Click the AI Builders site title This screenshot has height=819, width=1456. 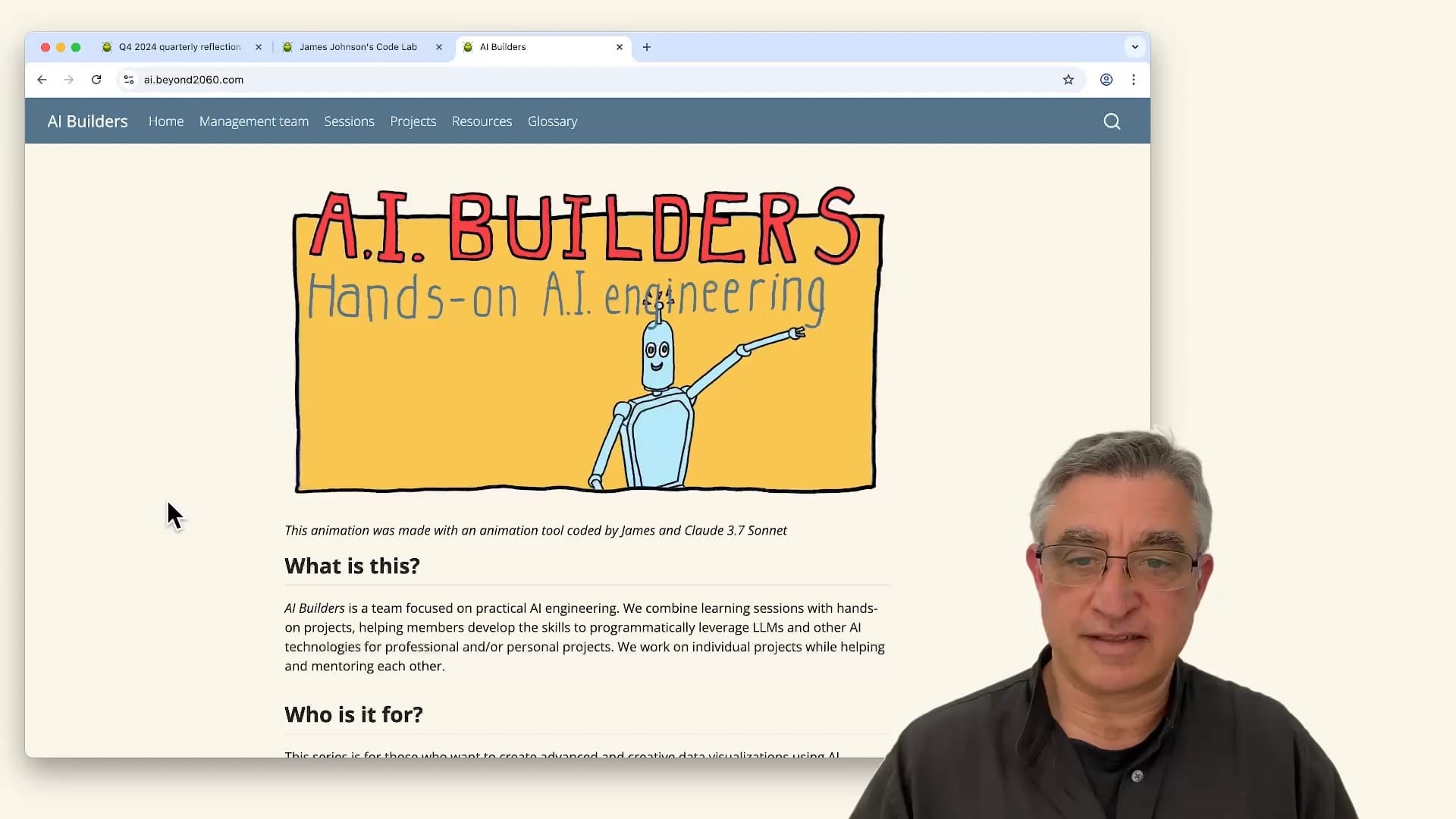87,121
